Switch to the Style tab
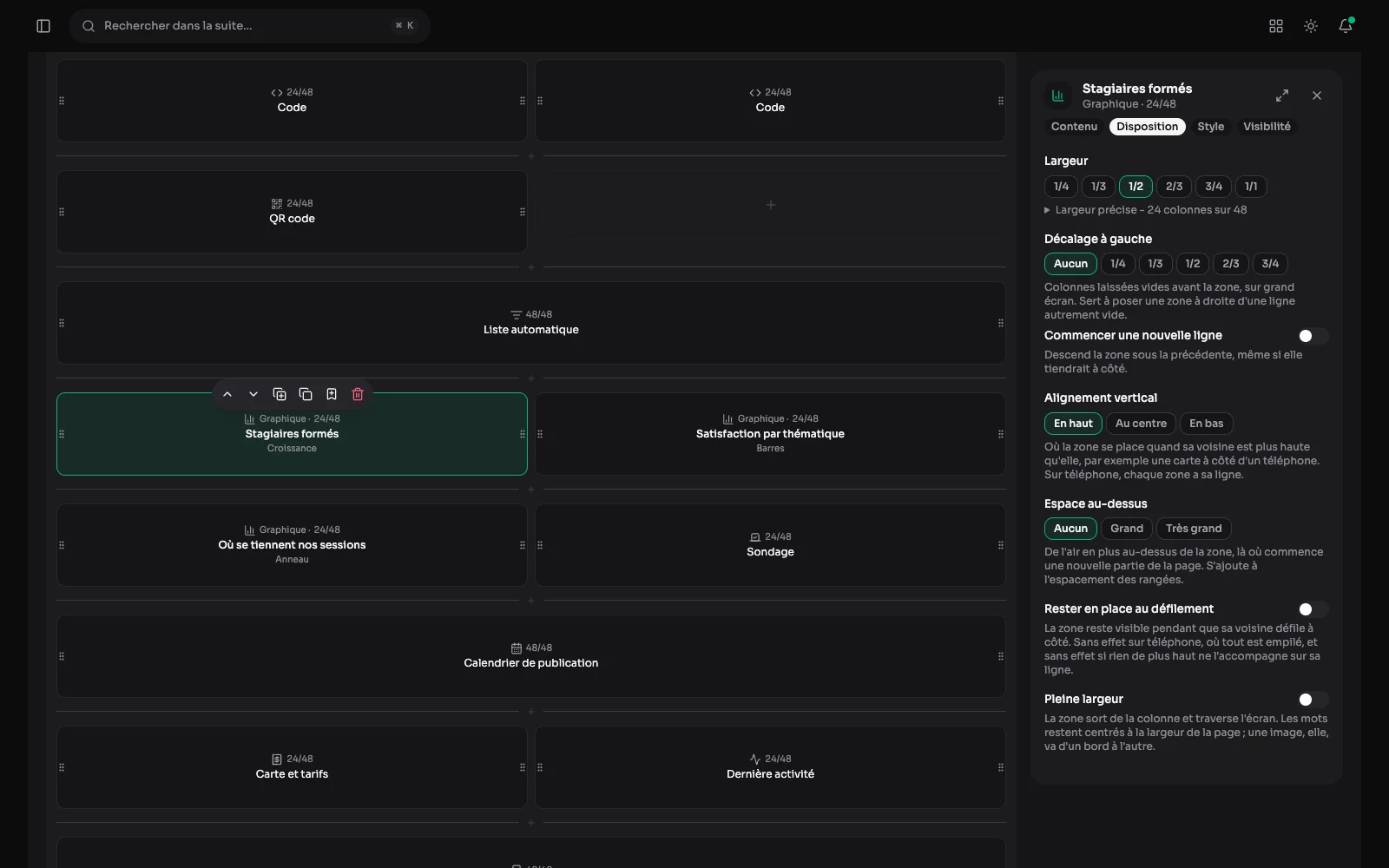This screenshot has height=868, width=1389. (x=1211, y=127)
